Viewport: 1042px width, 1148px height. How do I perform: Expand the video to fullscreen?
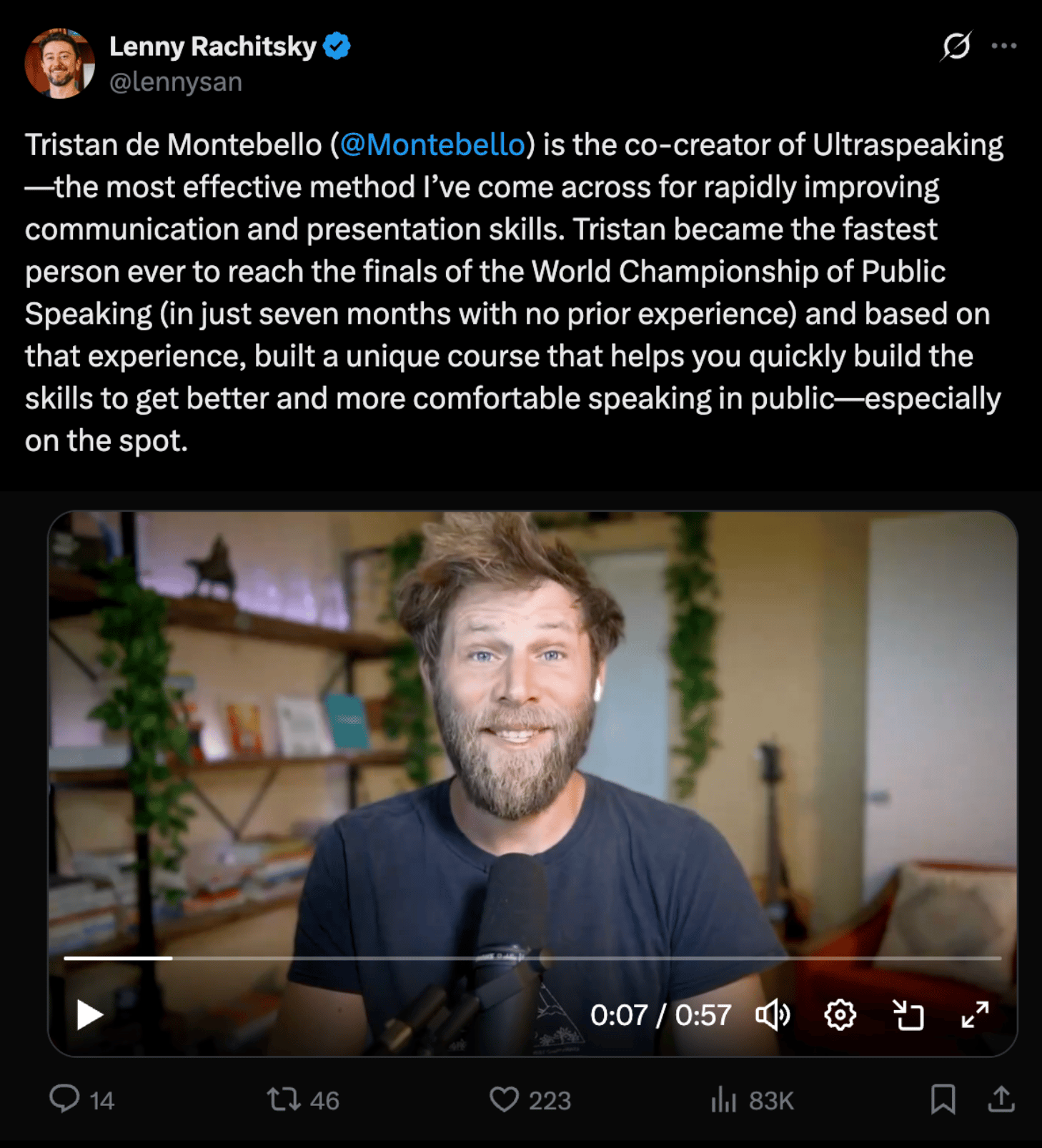[975, 1014]
